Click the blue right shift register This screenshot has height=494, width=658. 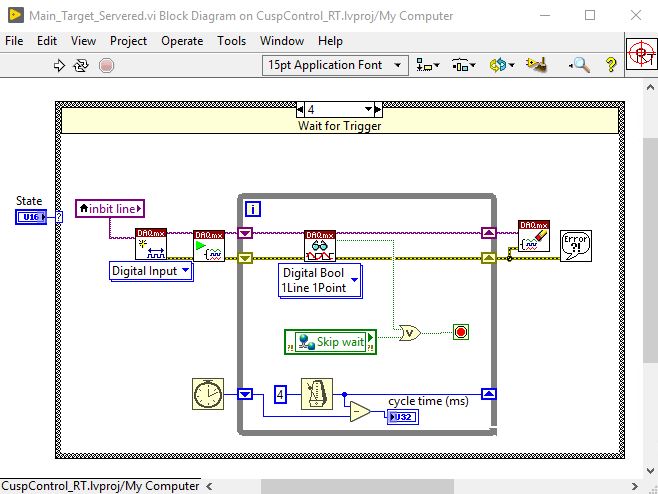pos(488,394)
